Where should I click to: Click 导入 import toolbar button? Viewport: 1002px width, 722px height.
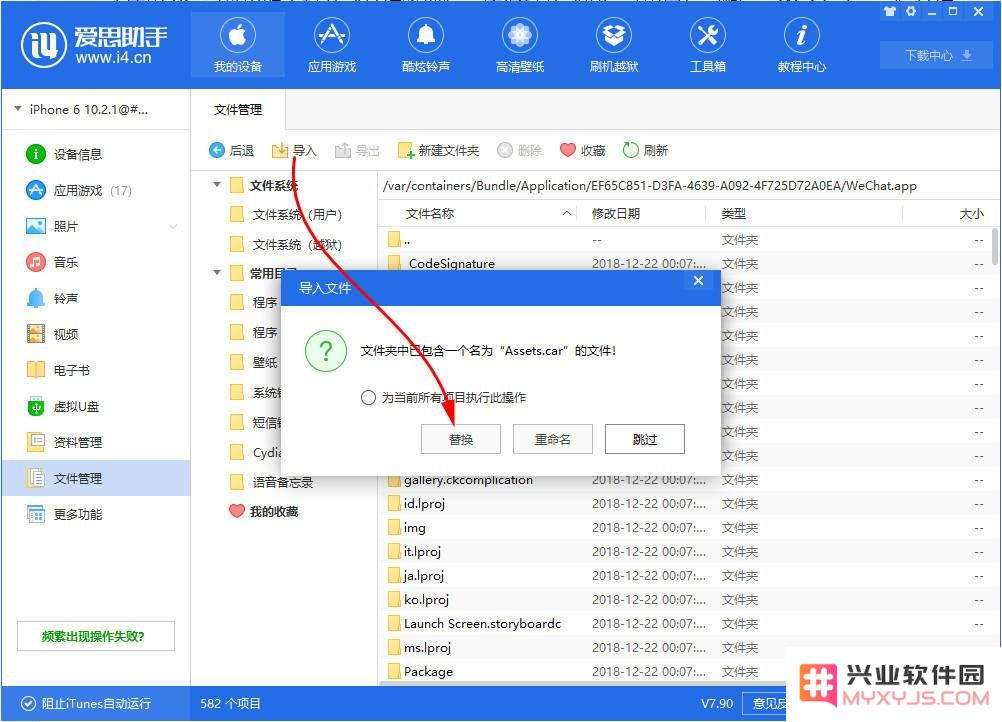[x=294, y=150]
